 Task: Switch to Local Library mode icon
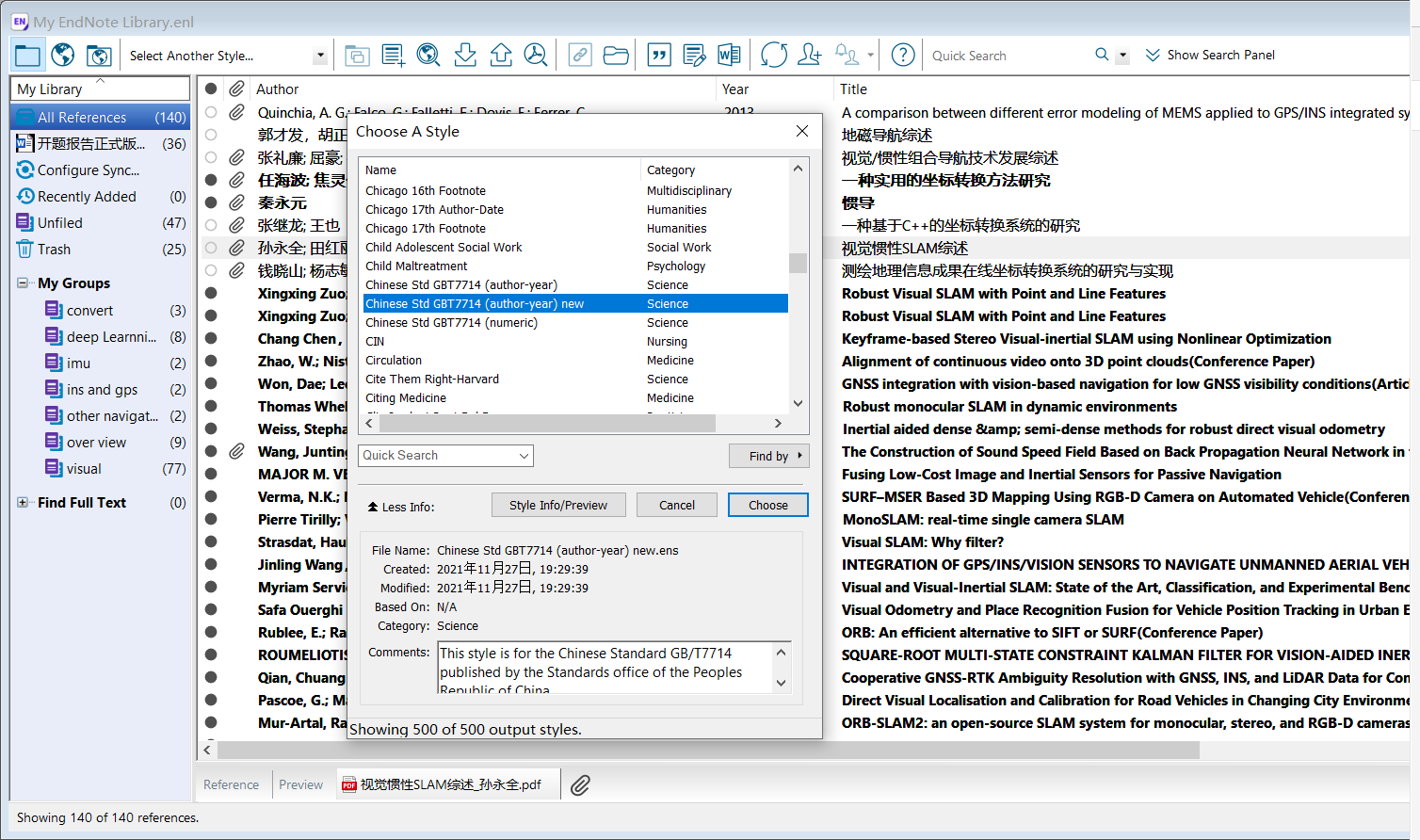click(27, 55)
